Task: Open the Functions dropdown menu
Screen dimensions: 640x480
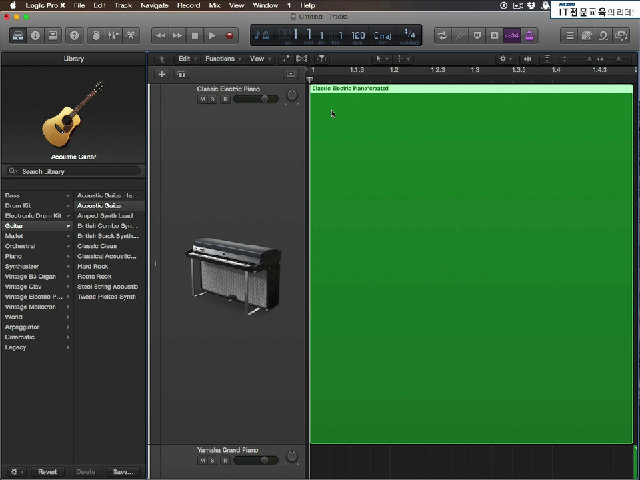Action: tap(223, 59)
